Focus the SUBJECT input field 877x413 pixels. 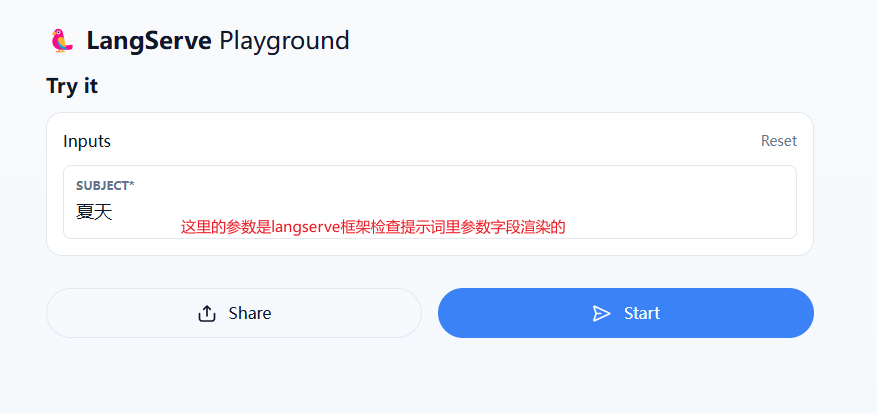coord(430,202)
